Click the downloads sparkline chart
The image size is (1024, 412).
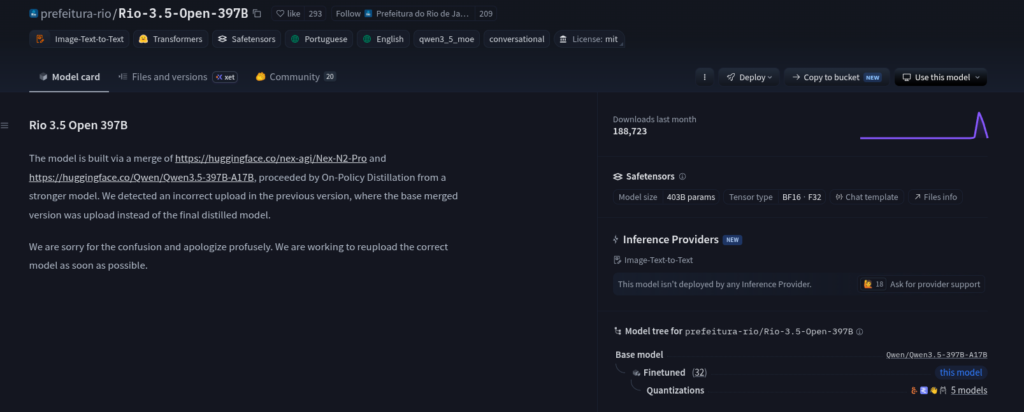[x=923, y=125]
